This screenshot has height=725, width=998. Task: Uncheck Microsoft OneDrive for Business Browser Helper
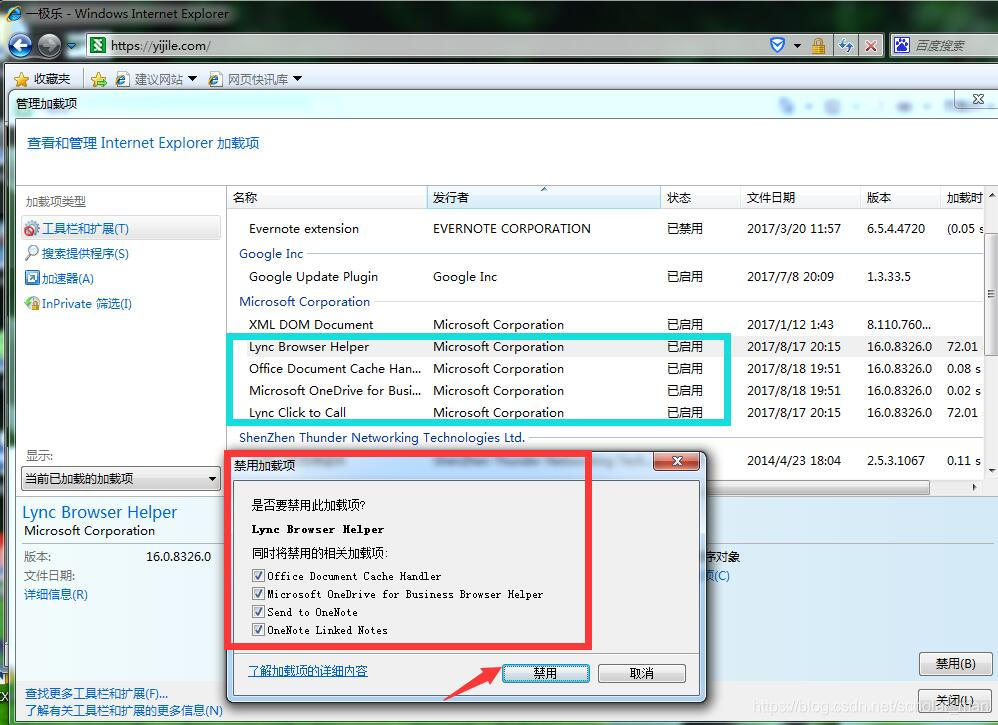(x=258, y=593)
